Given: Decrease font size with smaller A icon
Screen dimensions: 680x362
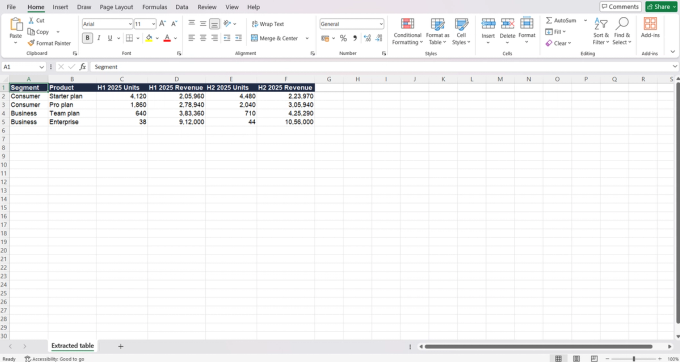Looking at the screenshot, I should coord(174,24).
